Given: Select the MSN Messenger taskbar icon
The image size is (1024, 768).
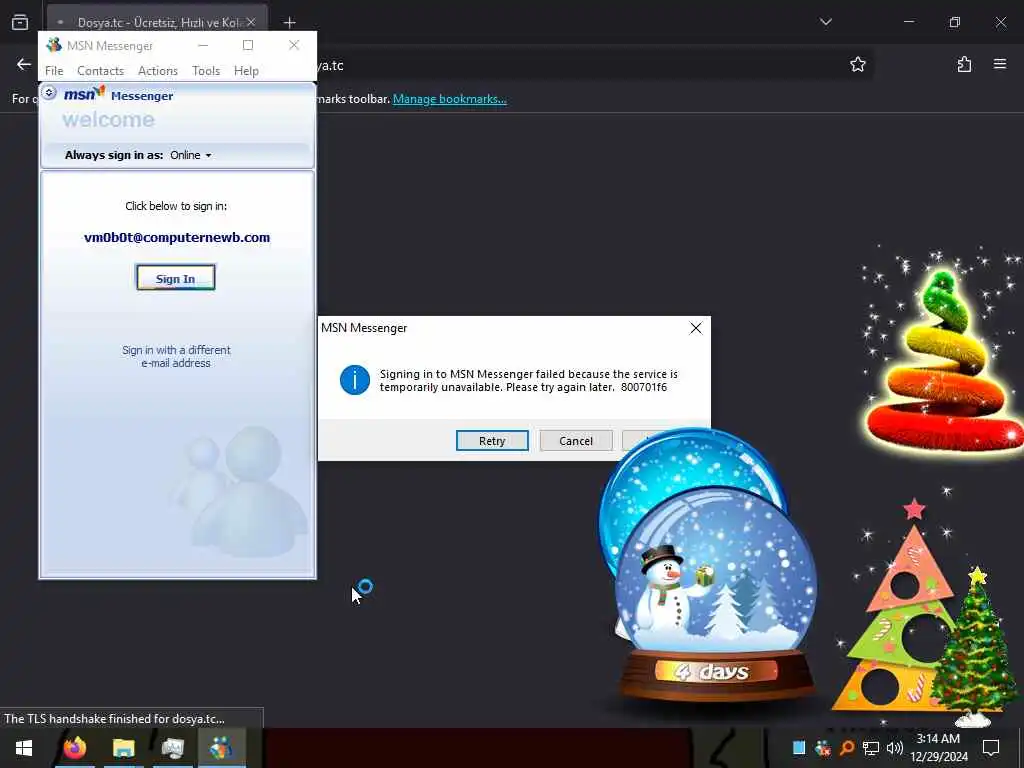Looking at the screenshot, I should point(221,748).
